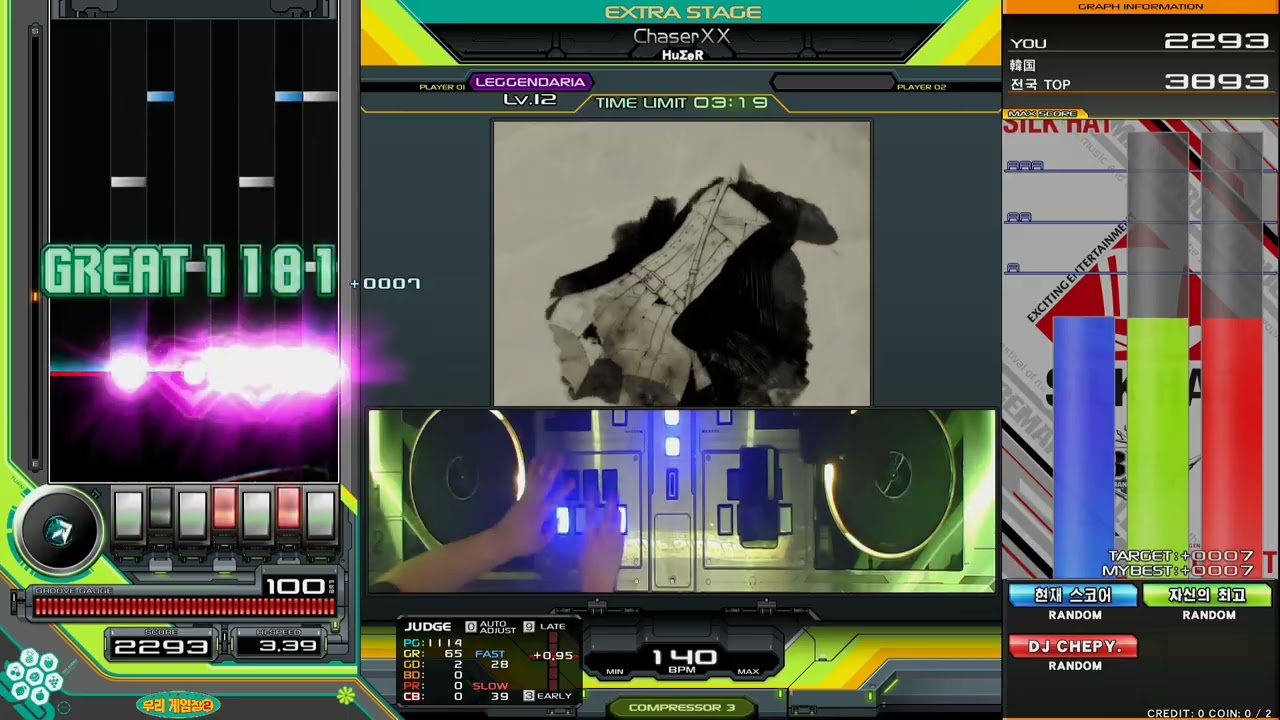Click the 100% gauge readout
The height and width of the screenshot is (720, 1280).
(297, 586)
